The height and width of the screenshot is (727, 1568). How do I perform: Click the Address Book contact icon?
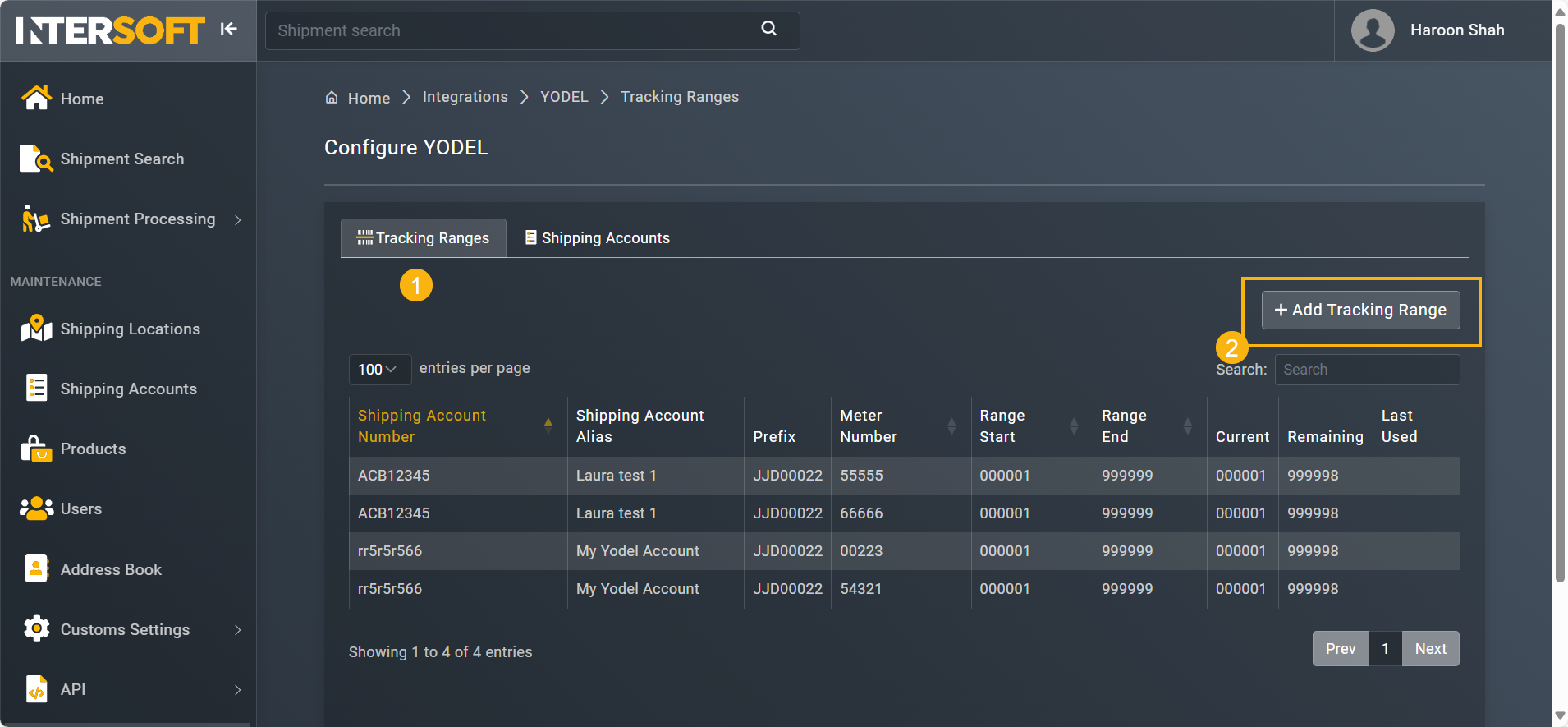tap(36, 568)
